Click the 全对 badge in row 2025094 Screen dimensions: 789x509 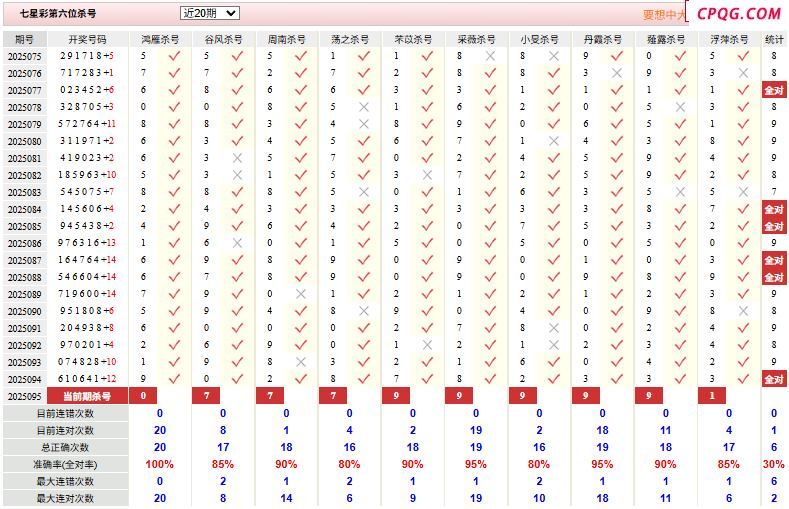coord(774,379)
